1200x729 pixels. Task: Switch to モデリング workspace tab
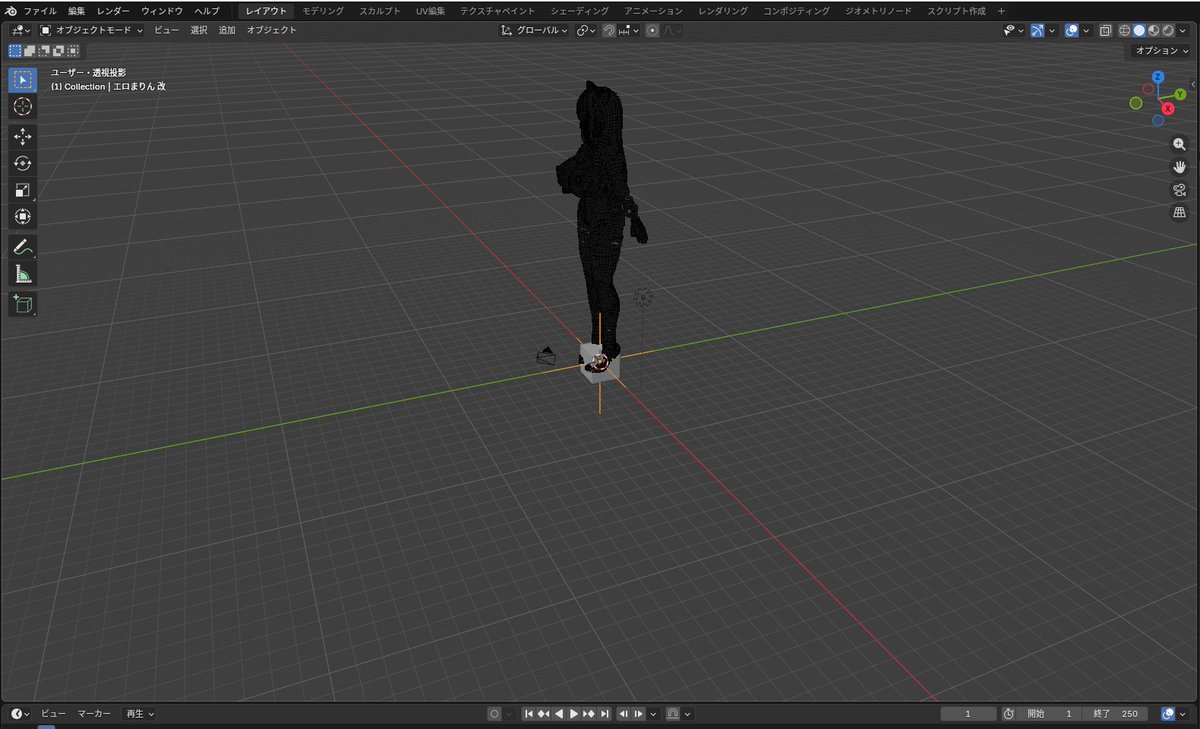[323, 10]
